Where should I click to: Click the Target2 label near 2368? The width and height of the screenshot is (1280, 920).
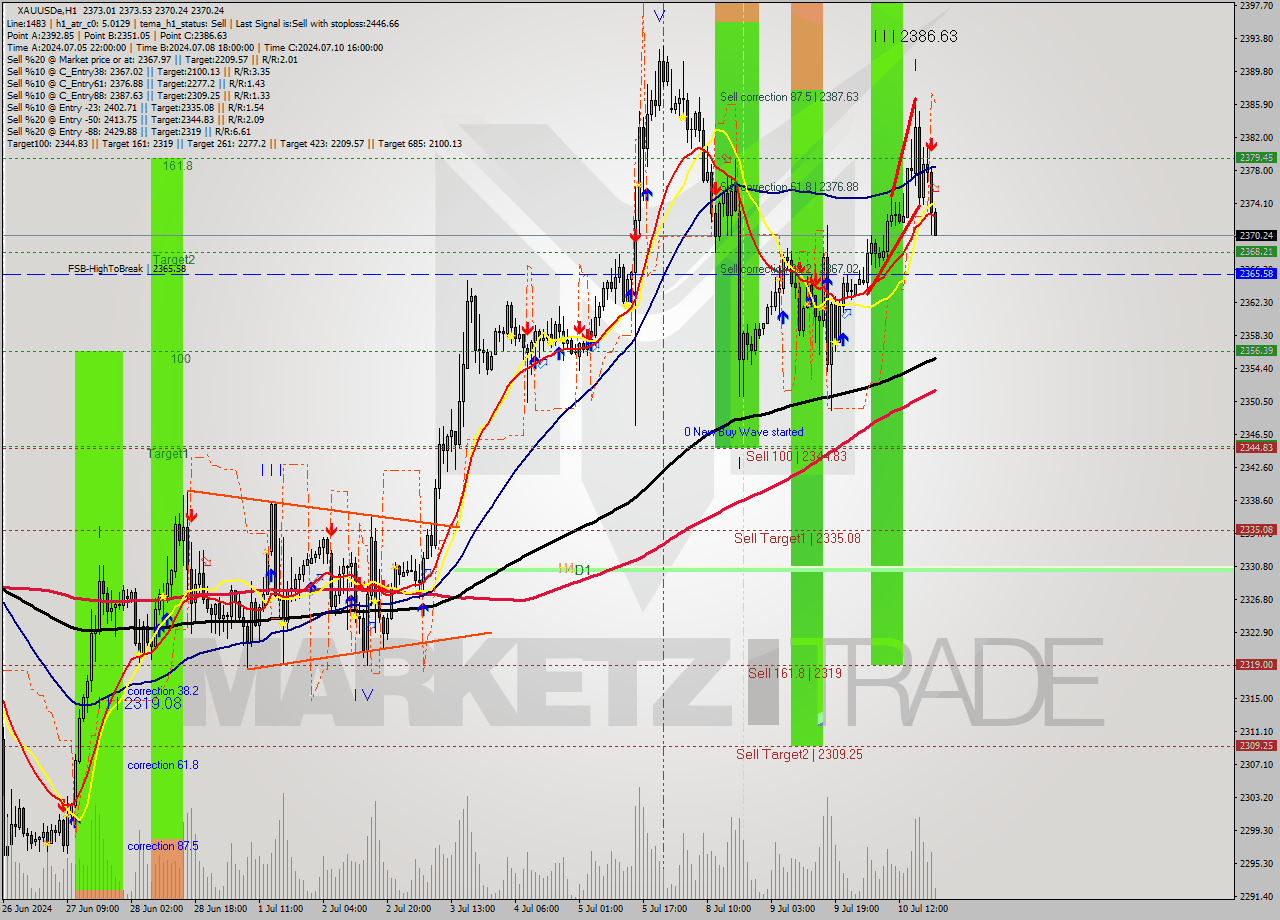point(174,260)
